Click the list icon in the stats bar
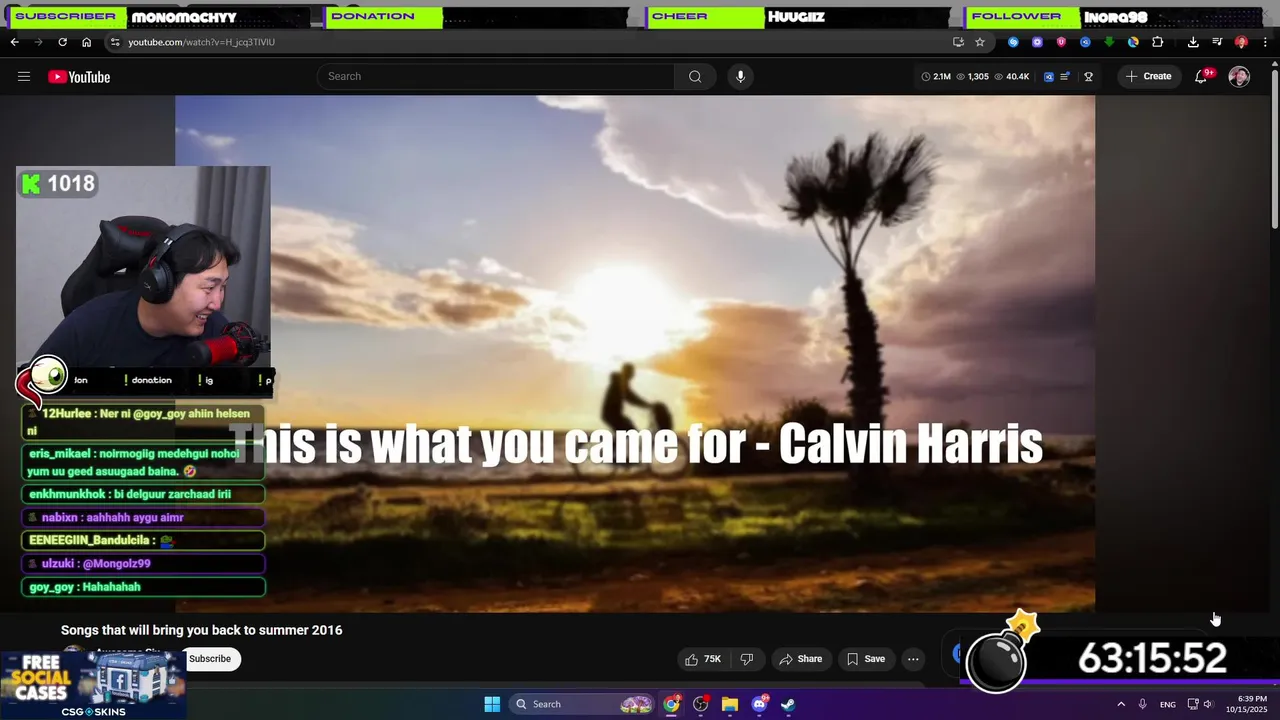Screen dimensions: 1280x720 pos(1065,77)
